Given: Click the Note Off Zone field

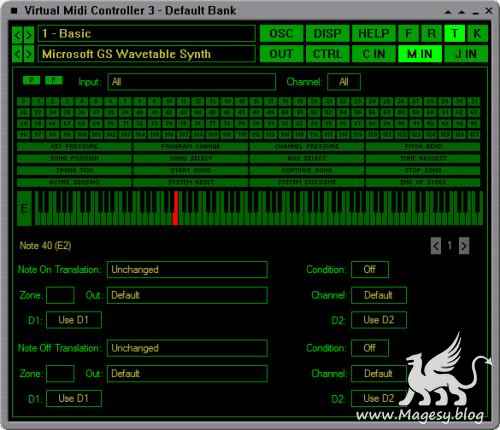Looking at the screenshot, I should tap(60, 374).
